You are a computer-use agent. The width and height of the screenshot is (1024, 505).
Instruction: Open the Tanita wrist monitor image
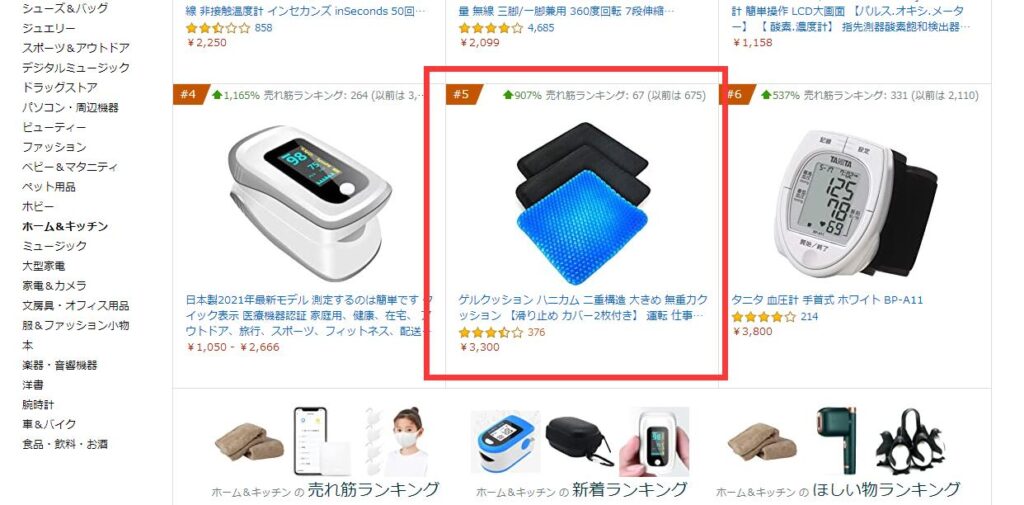pyautogui.click(x=855, y=203)
